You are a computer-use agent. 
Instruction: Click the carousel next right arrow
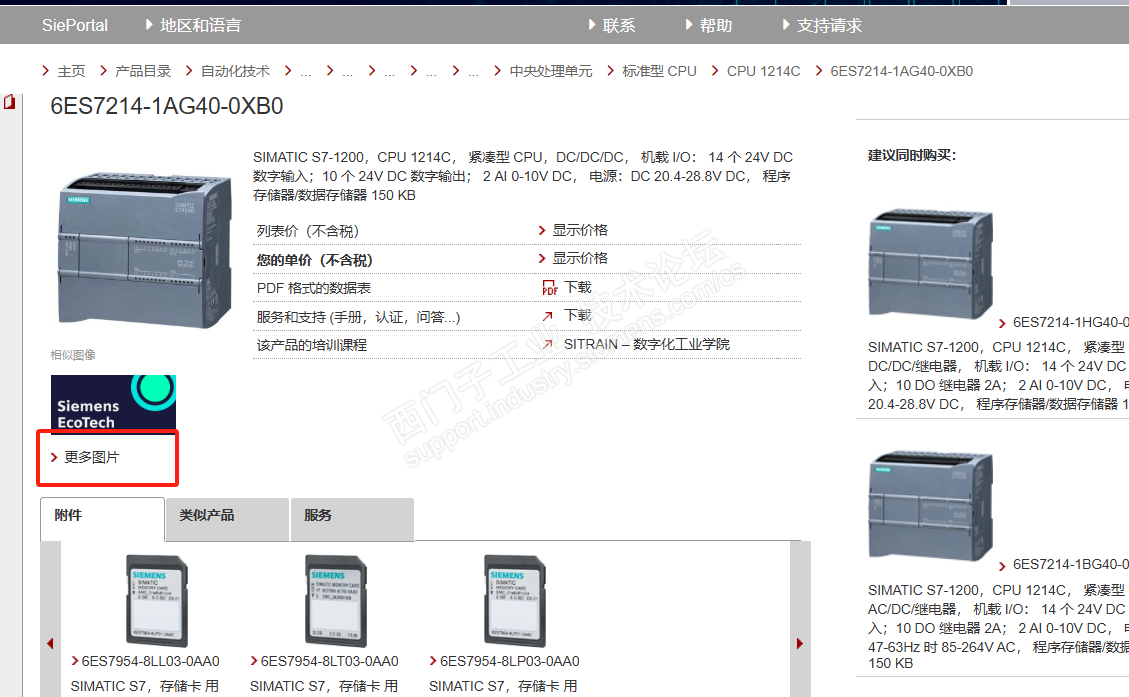(x=800, y=644)
